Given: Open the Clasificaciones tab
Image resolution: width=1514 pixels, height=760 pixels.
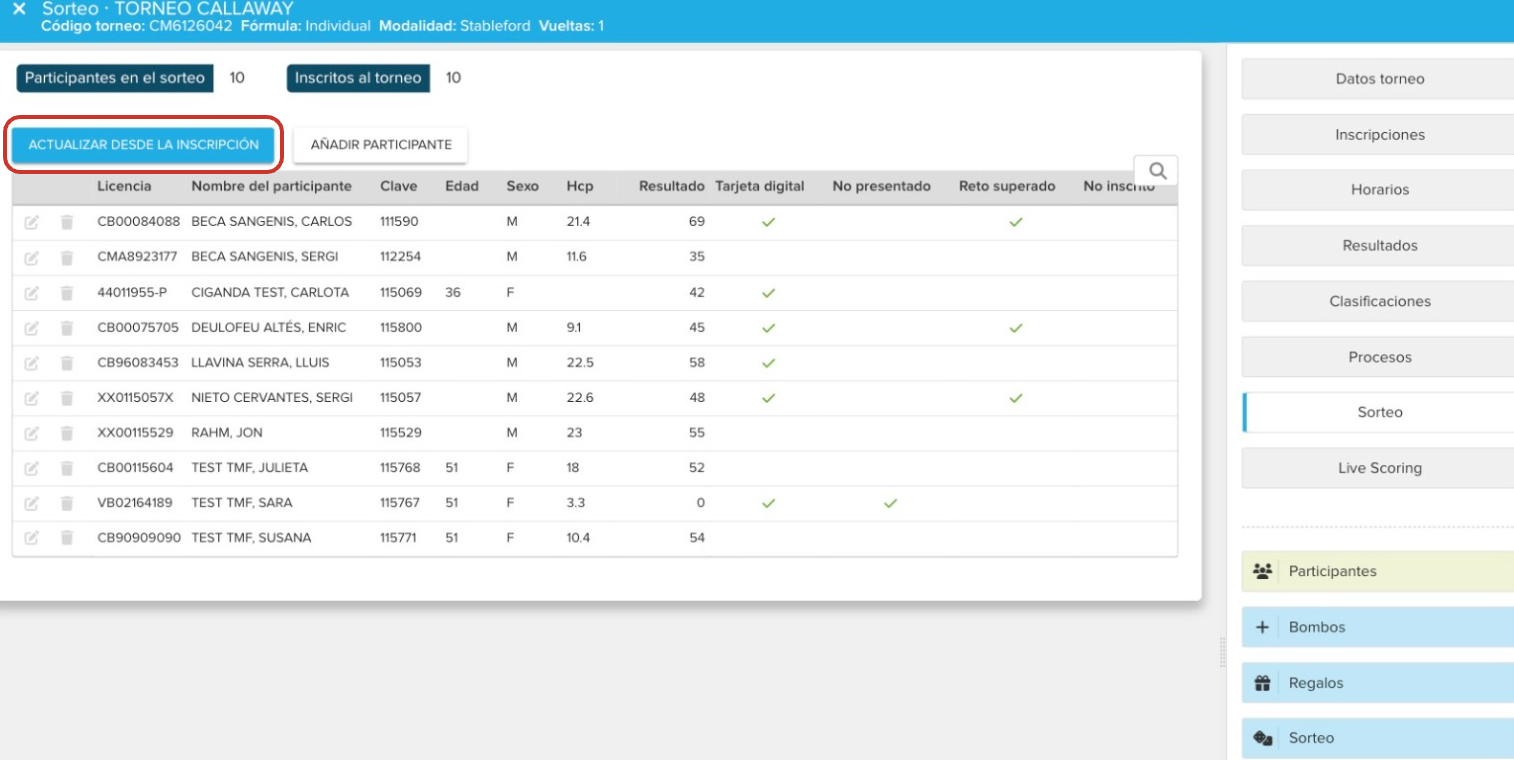Looking at the screenshot, I should click(1379, 301).
